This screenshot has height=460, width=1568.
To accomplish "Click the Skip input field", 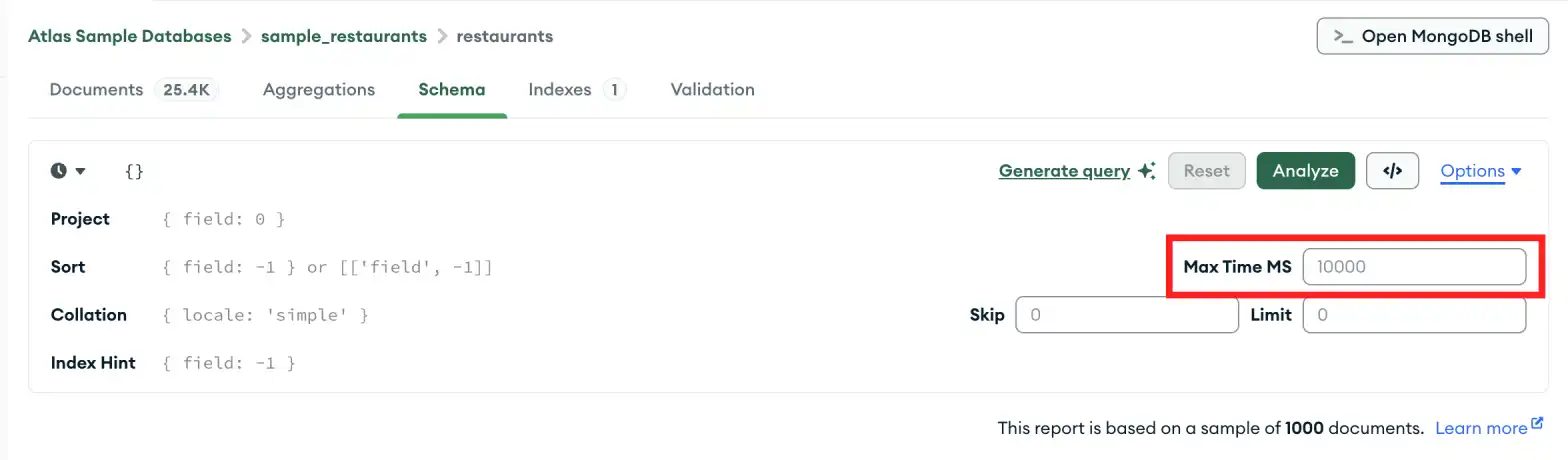I will click(1127, 315).
